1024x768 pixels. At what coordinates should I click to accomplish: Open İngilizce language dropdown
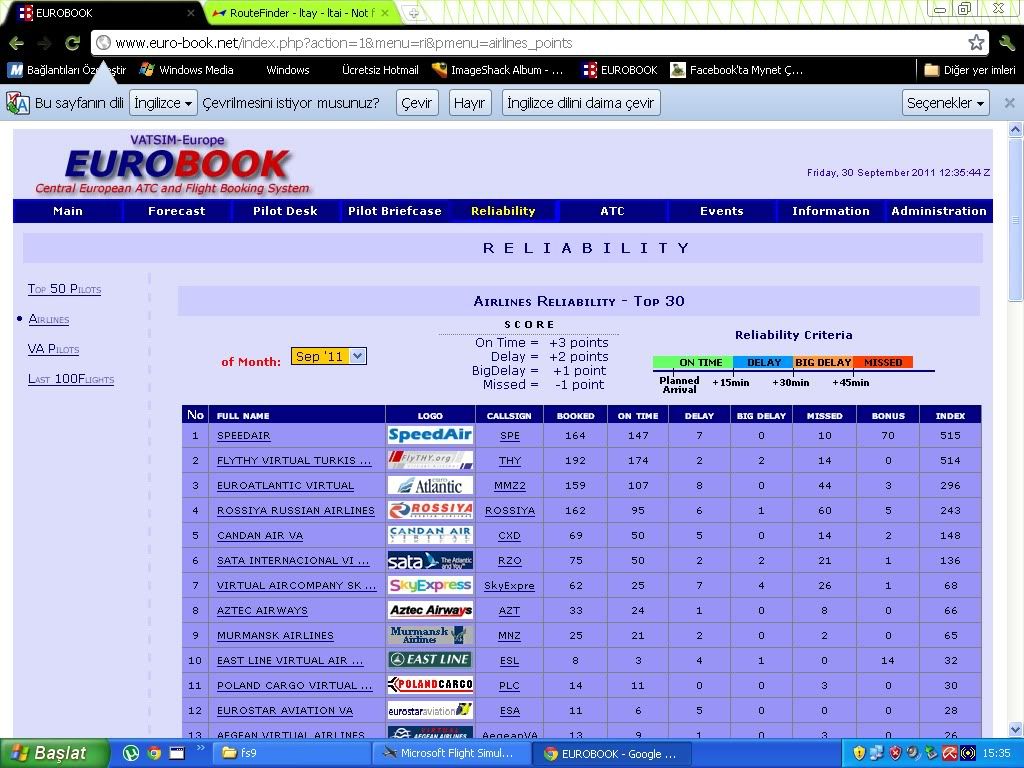[x=163, y=103]
